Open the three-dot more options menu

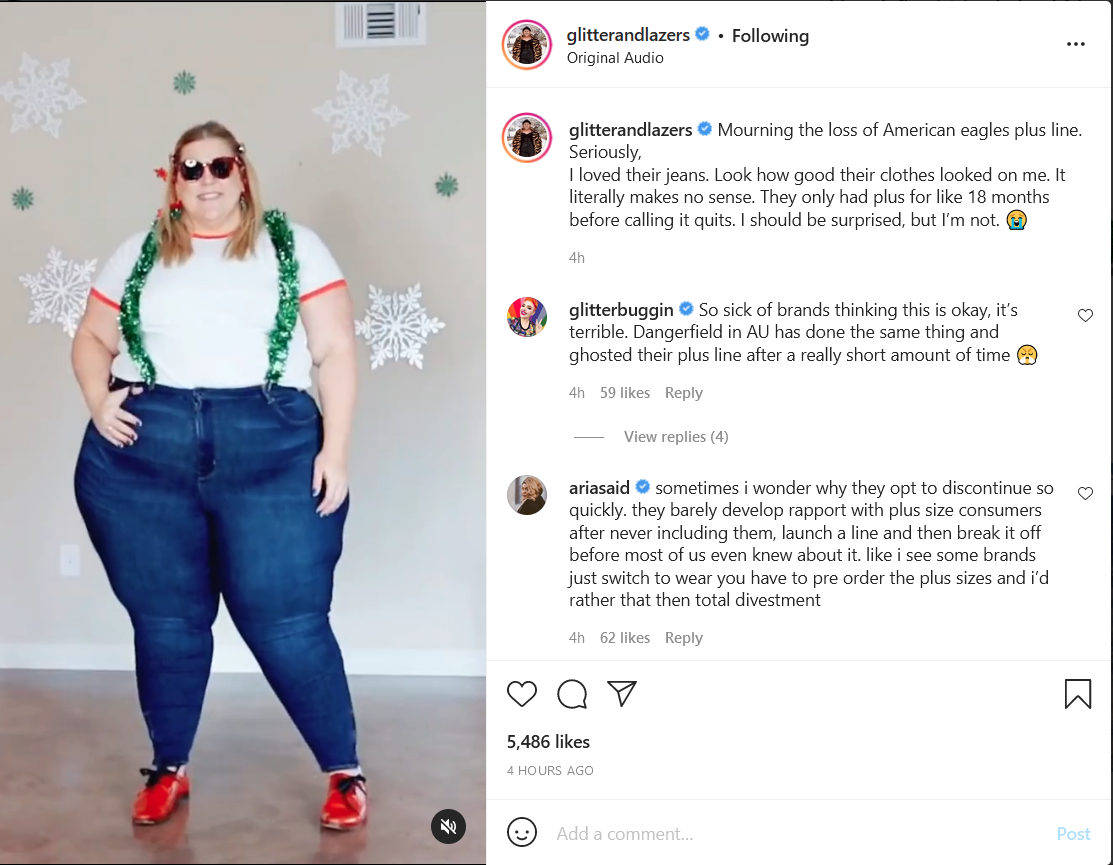click(x=1075, y=44)
